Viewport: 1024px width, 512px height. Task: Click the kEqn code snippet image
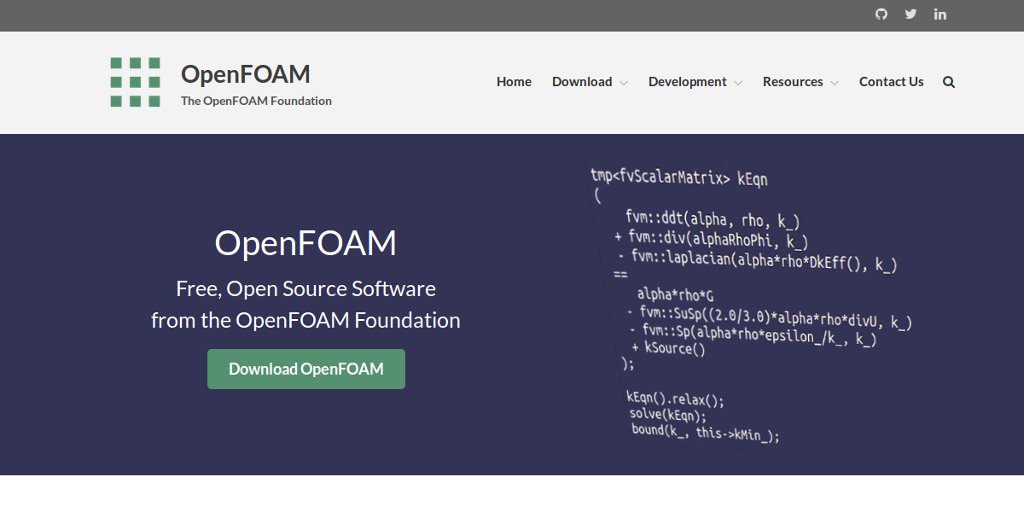[x=751, y=304]
